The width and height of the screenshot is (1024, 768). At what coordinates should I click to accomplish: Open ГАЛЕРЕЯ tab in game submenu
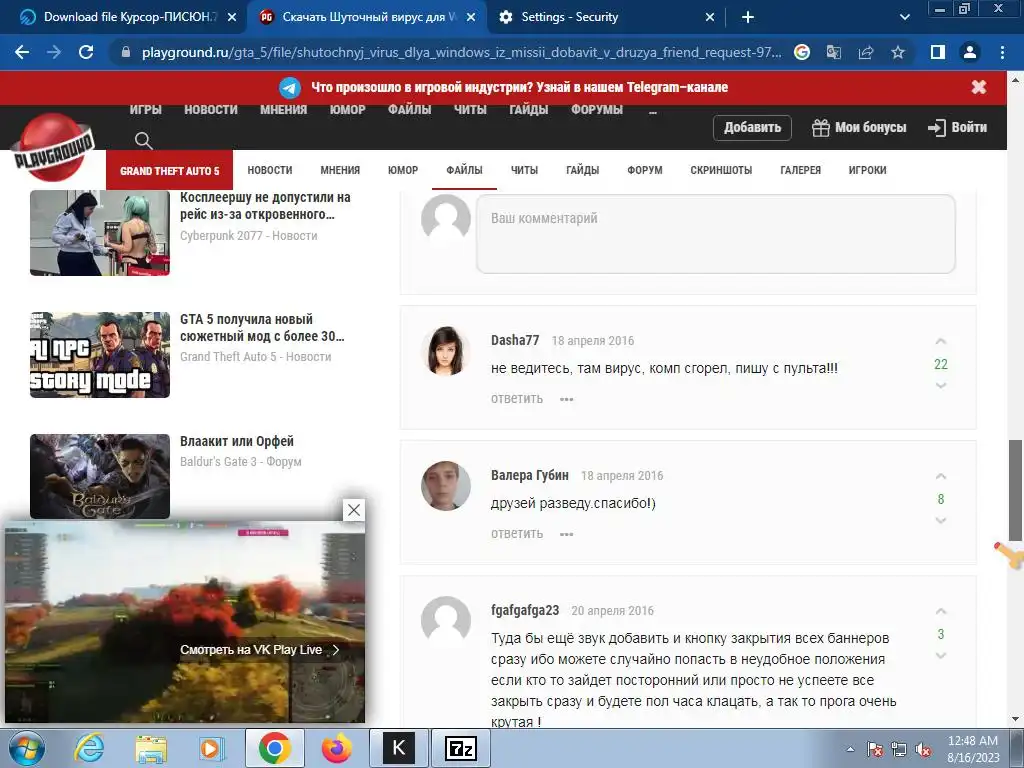[x=800, y=170]
